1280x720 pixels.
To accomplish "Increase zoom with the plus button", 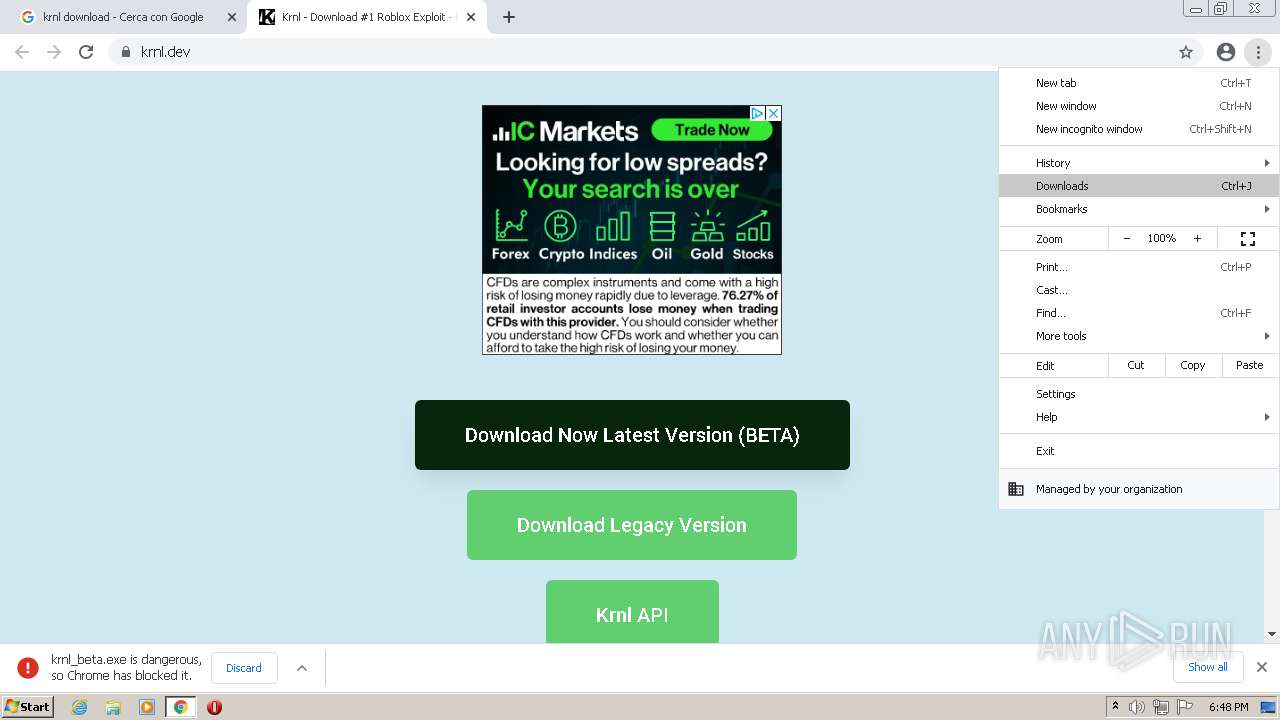I will pyautogui.click(x=1197, y=239).
